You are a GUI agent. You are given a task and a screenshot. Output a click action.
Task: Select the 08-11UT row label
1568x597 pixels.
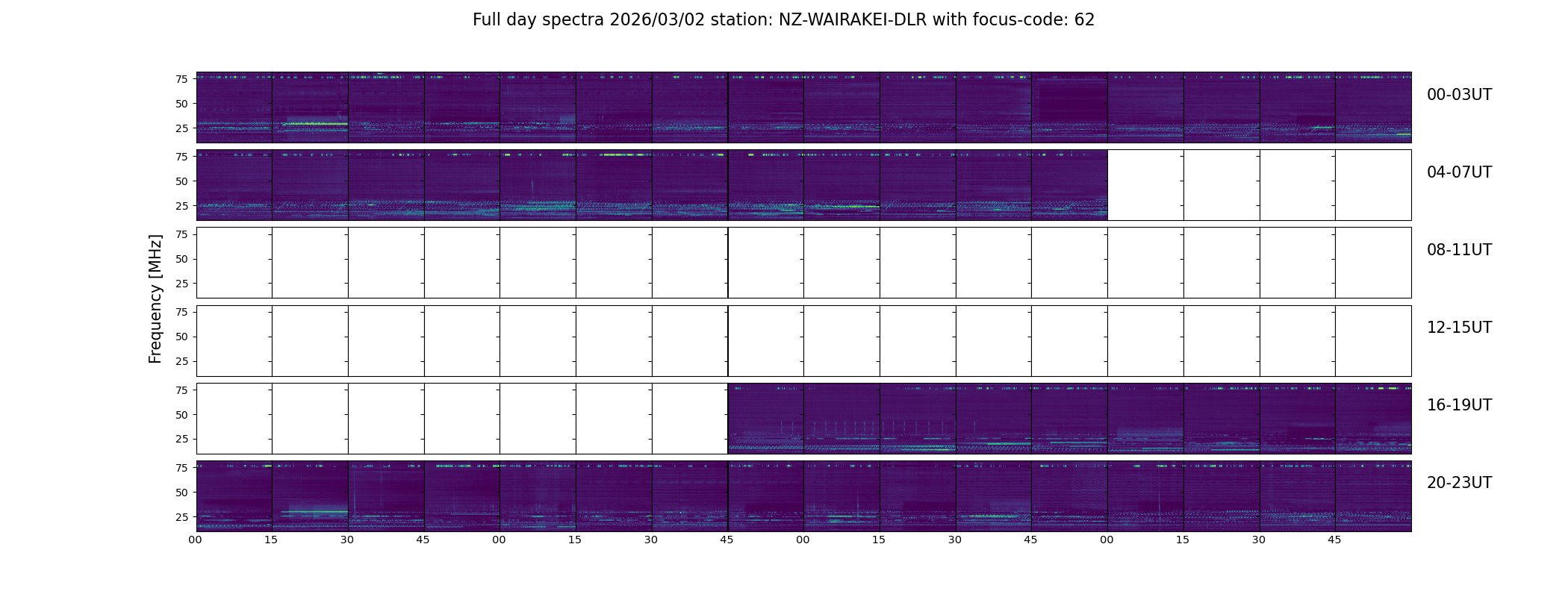[x=1459, y=250]
